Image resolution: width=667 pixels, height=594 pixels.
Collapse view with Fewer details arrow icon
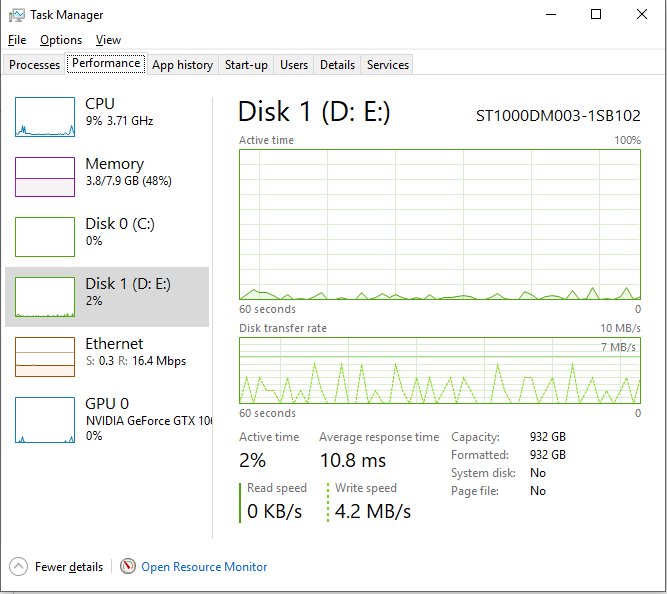point(18,566)
